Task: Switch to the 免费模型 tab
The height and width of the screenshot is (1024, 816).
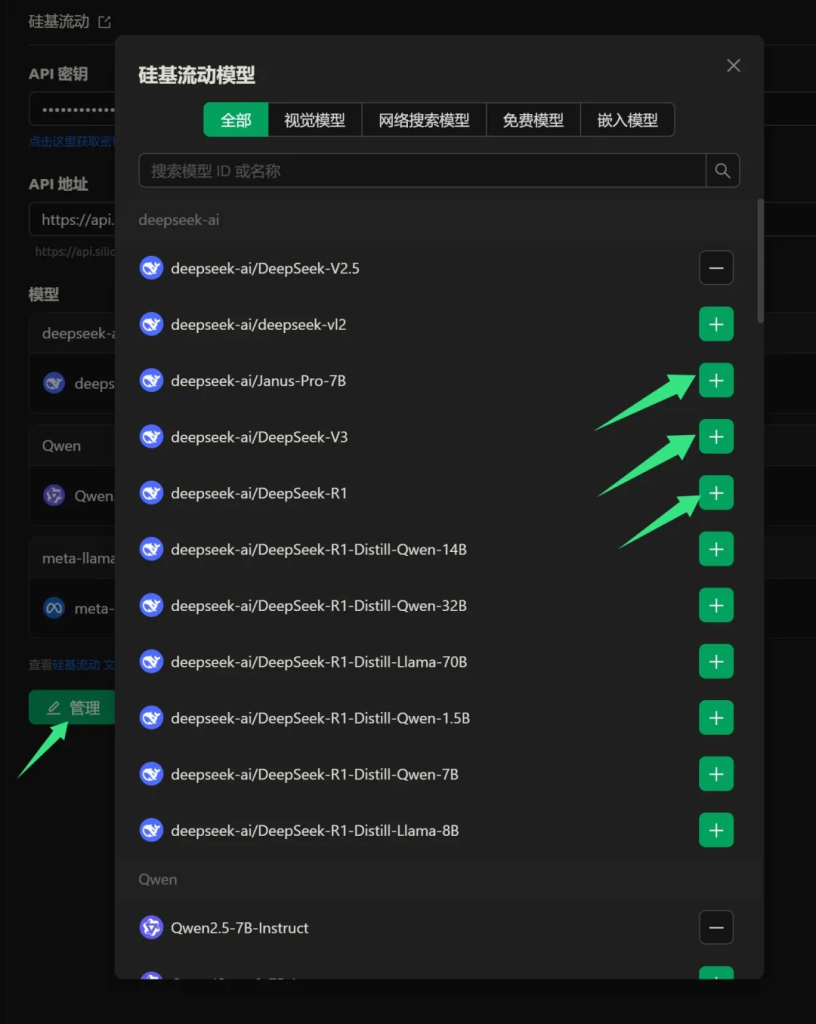Action: (533, 120)
